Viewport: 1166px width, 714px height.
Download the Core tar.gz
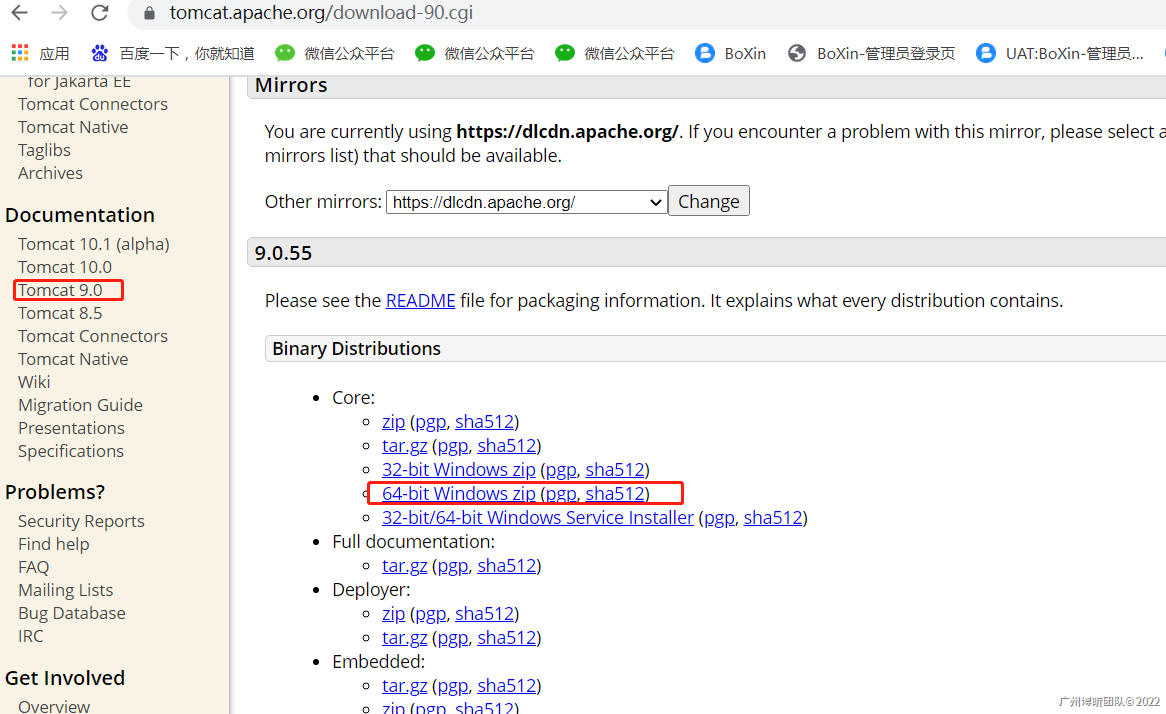point(405,446)
